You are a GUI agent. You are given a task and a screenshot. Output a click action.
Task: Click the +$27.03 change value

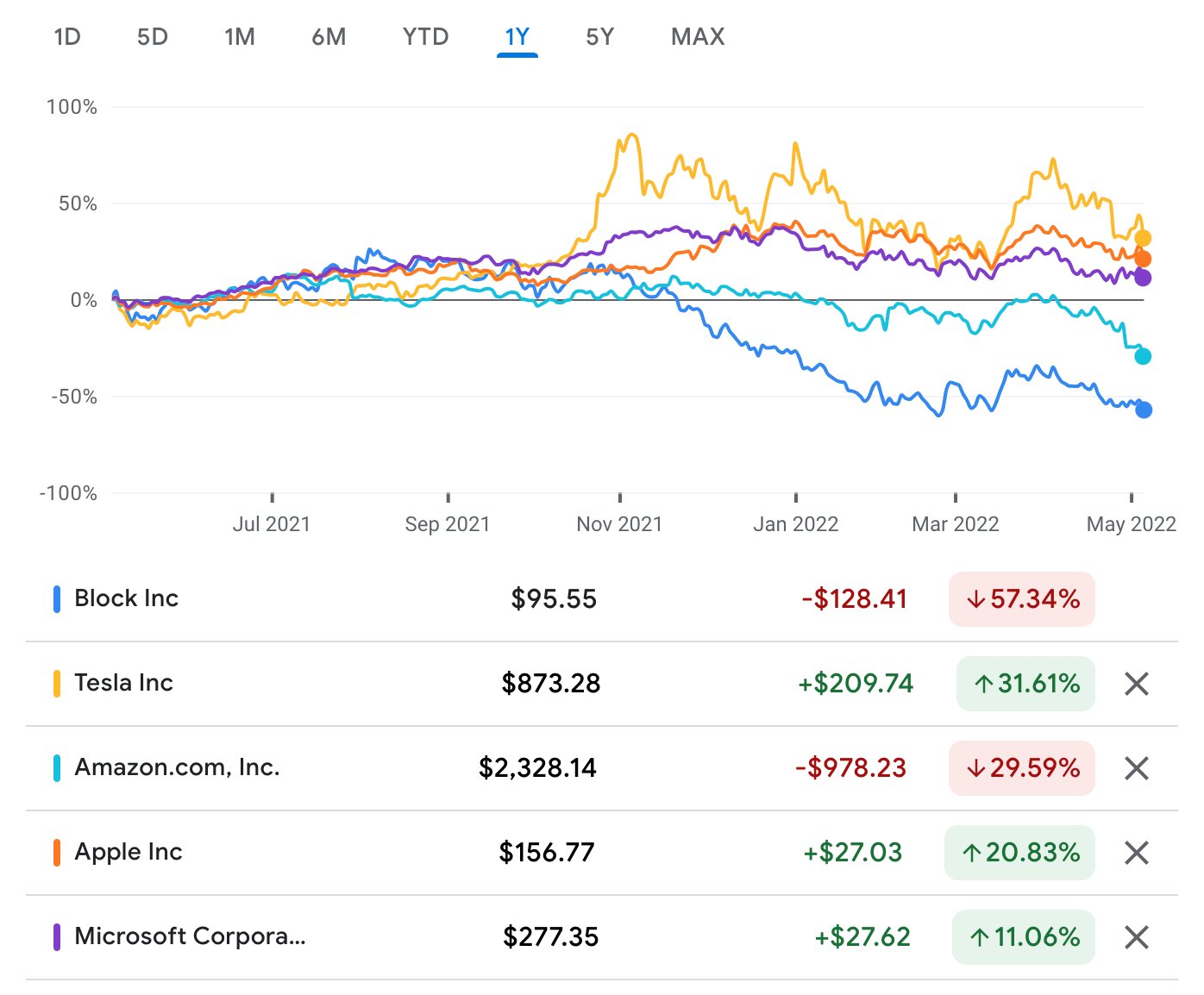pyautogui.click(x=853, y=853)
